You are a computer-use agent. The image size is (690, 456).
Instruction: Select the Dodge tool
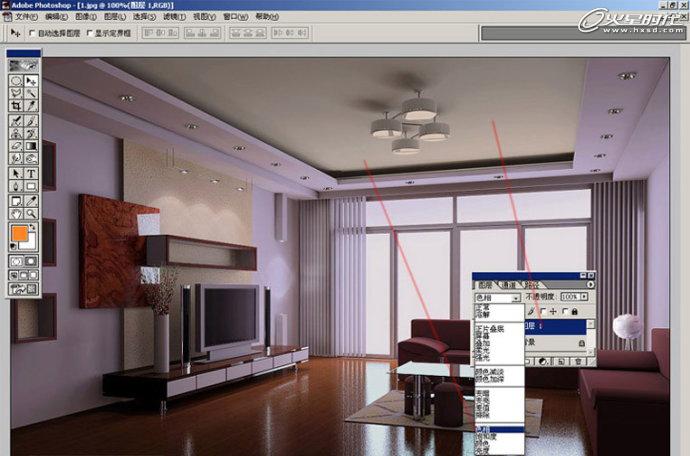(x=31, y=158)
